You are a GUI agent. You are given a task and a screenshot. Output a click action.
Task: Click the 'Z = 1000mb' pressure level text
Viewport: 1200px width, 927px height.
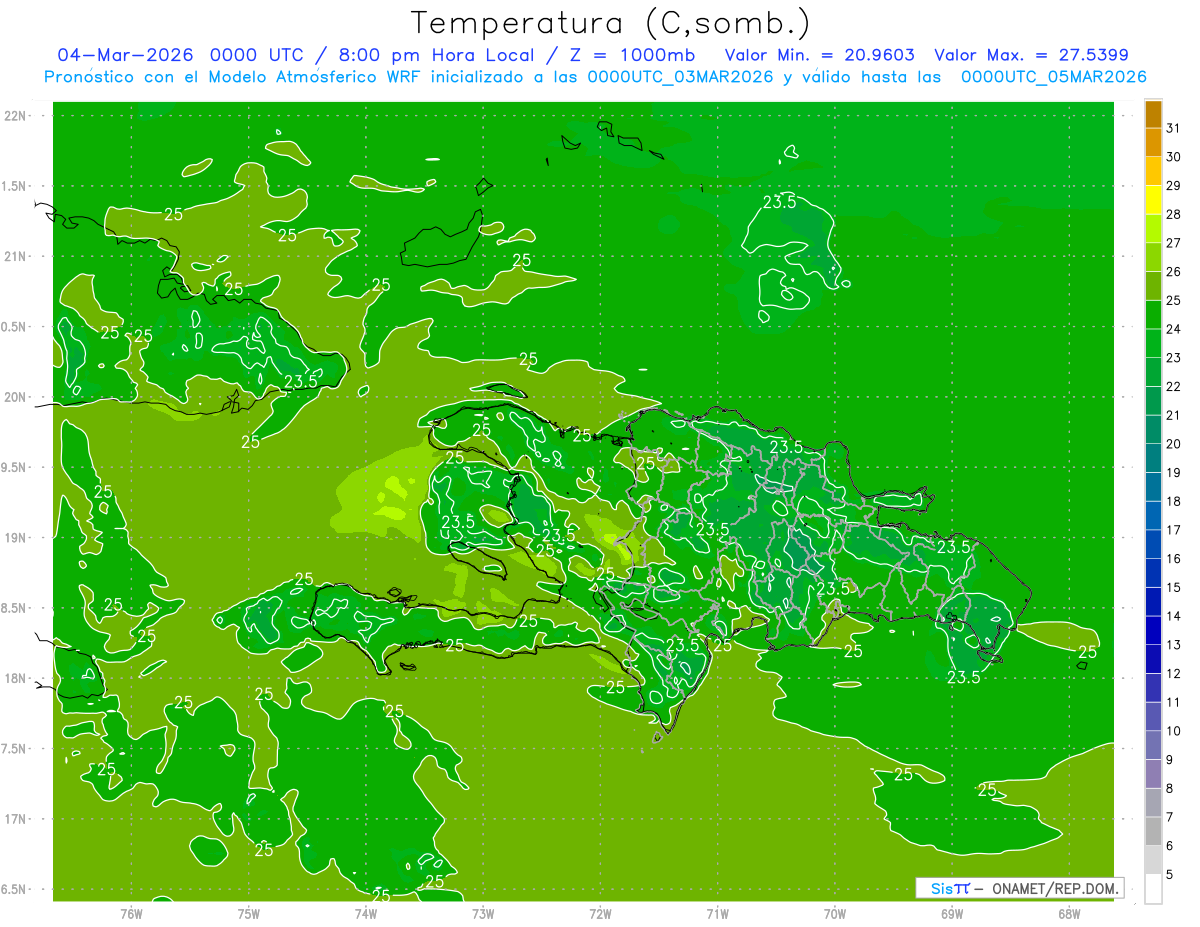(633, 55)
